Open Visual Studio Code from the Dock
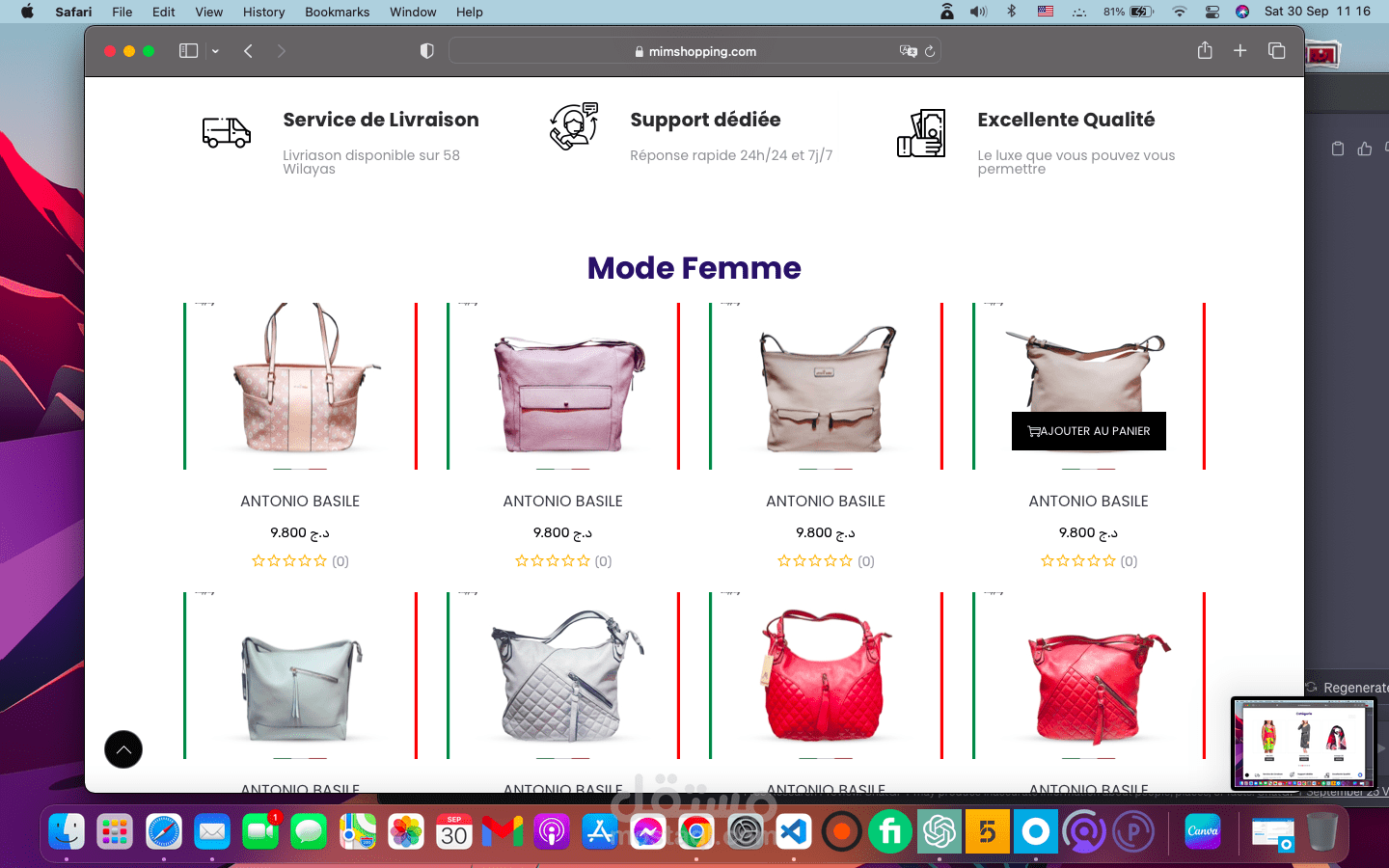 794,831
